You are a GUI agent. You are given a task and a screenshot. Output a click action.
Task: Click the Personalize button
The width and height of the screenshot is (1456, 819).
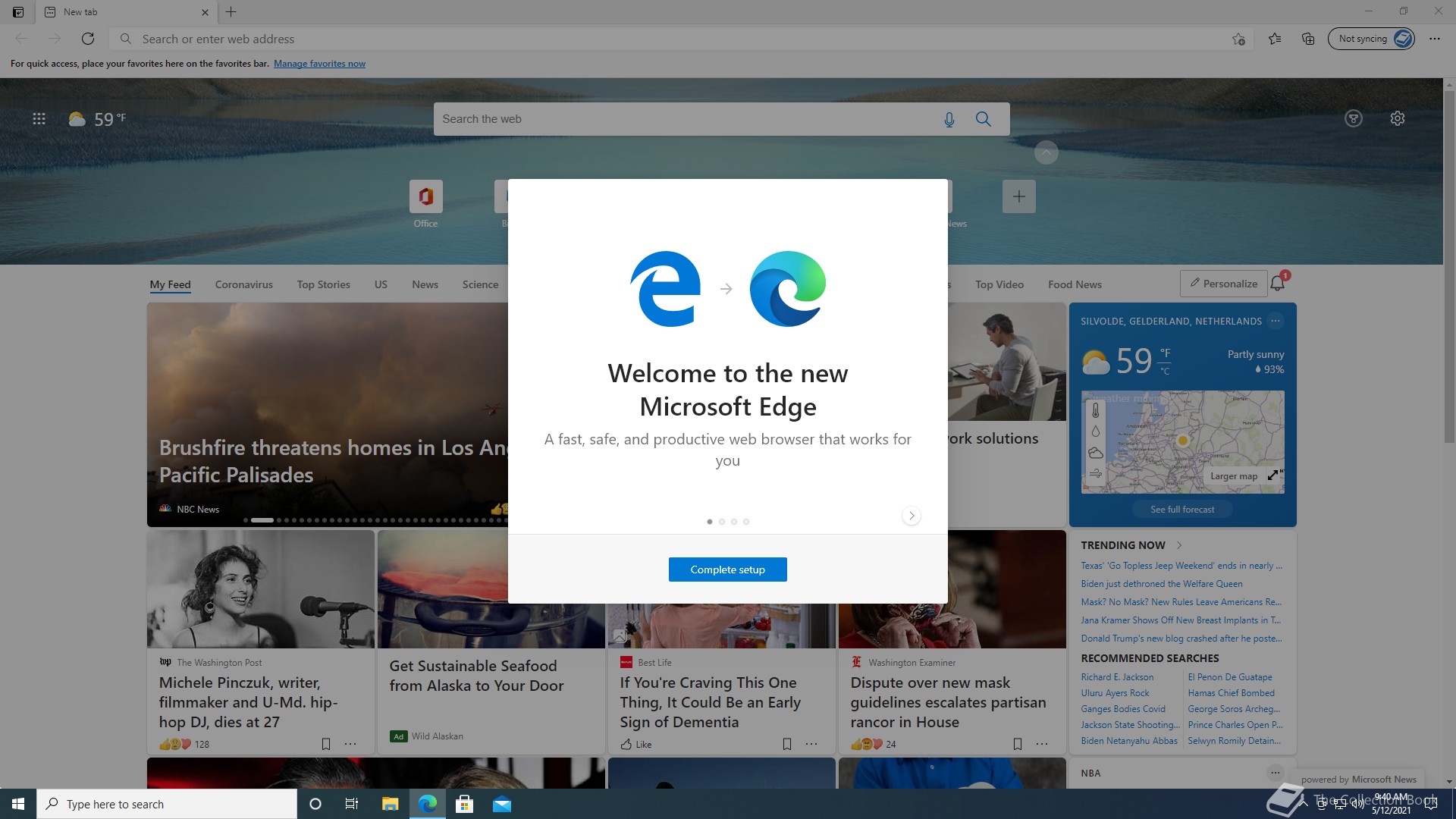(1223, 284)
